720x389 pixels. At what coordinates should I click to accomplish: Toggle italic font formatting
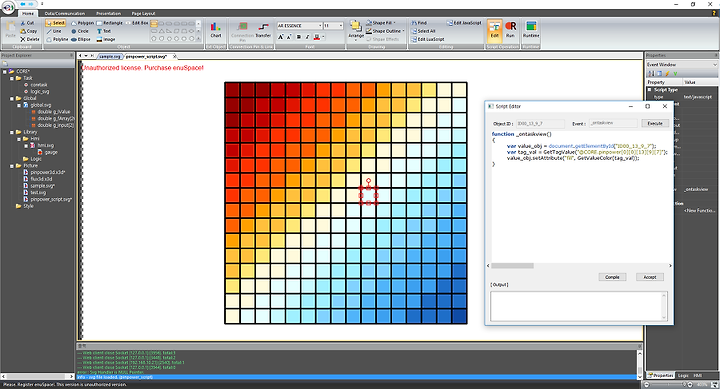click(x=307, y=37)
